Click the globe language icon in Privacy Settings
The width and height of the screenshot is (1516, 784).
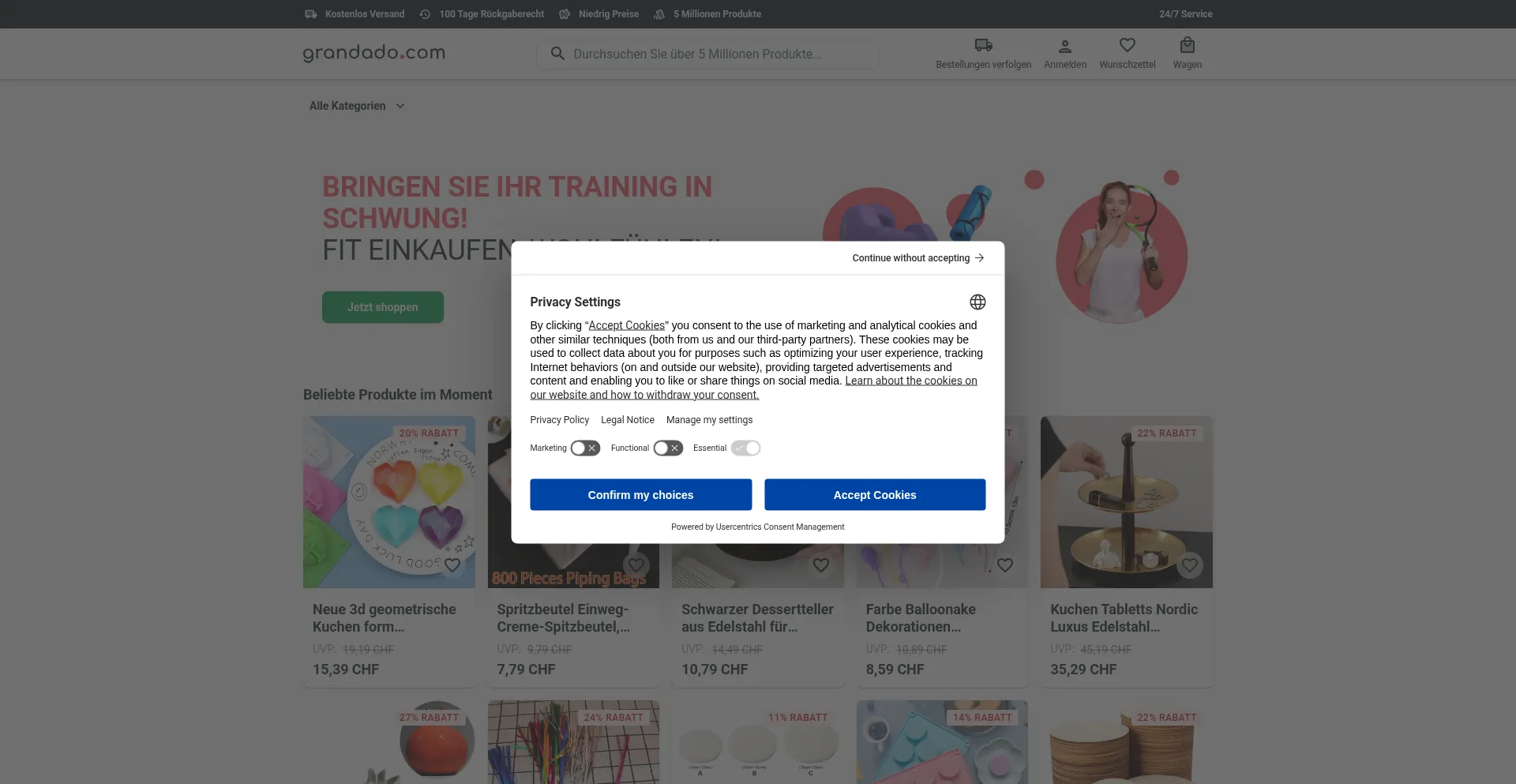tap(978, 302)
